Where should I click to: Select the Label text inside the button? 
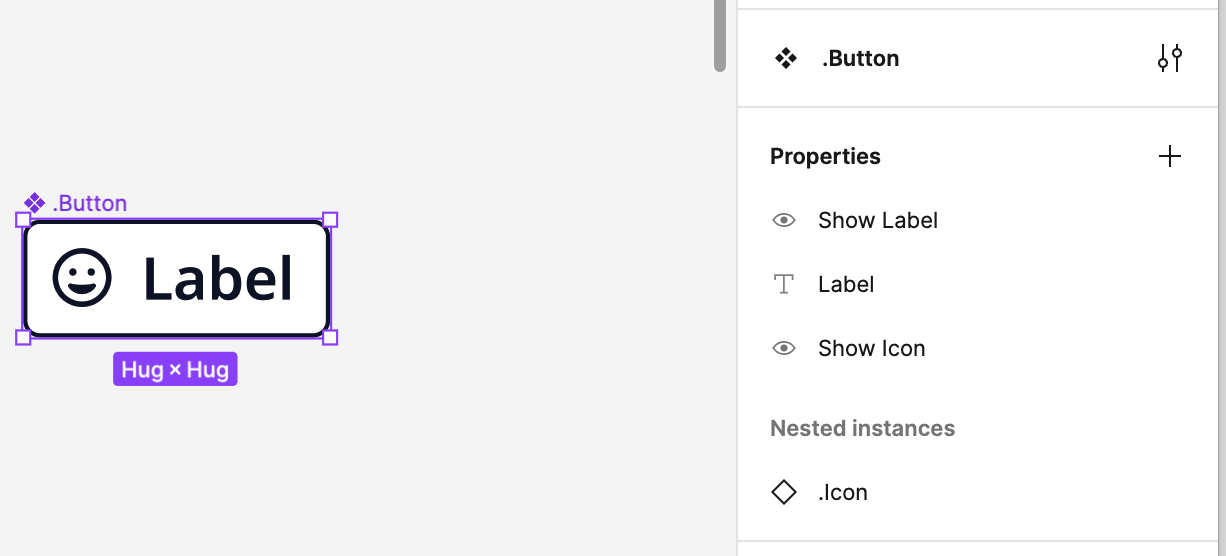pos(218,278)
